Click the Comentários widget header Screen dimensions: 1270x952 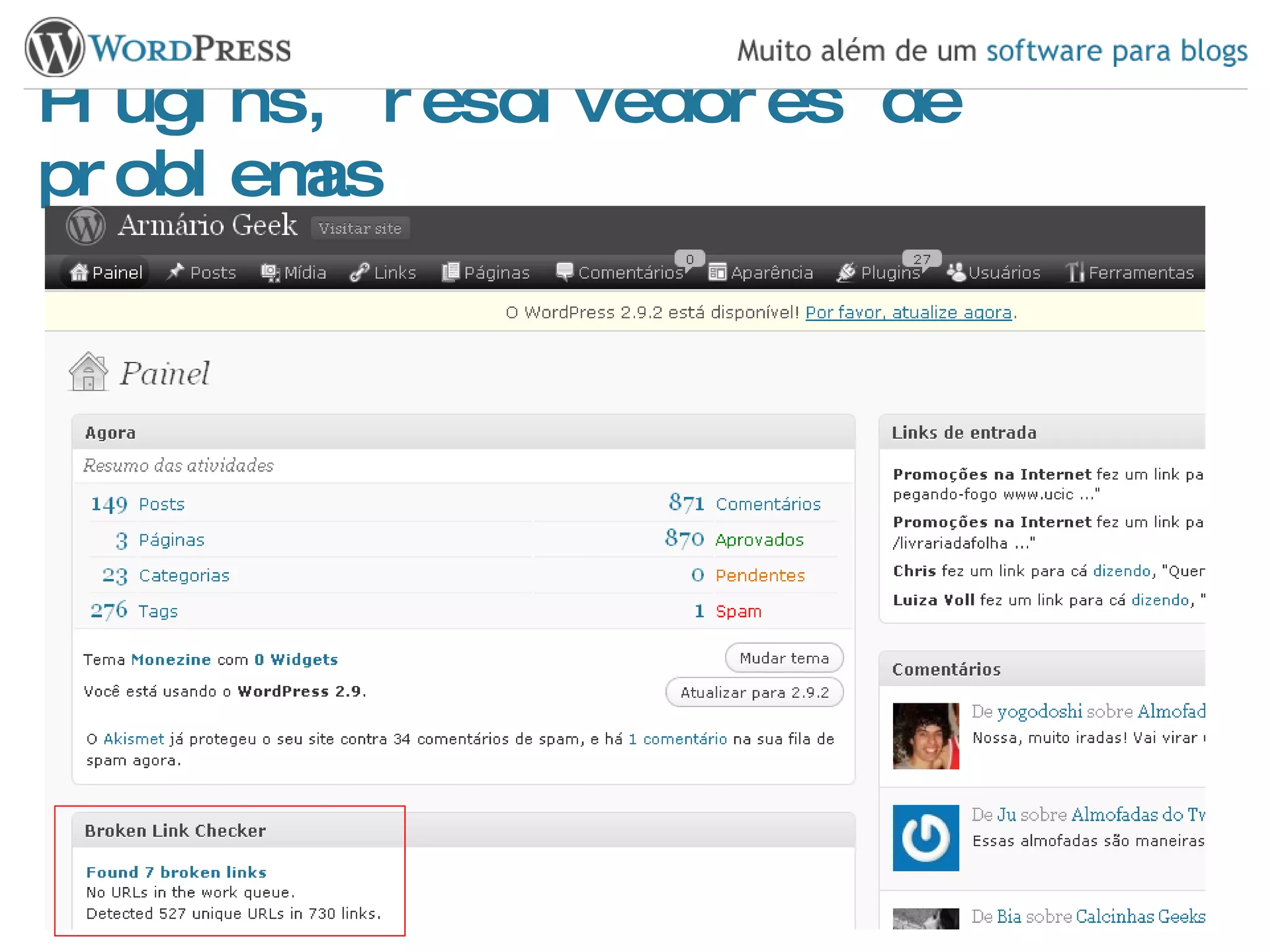point(1042,669)
